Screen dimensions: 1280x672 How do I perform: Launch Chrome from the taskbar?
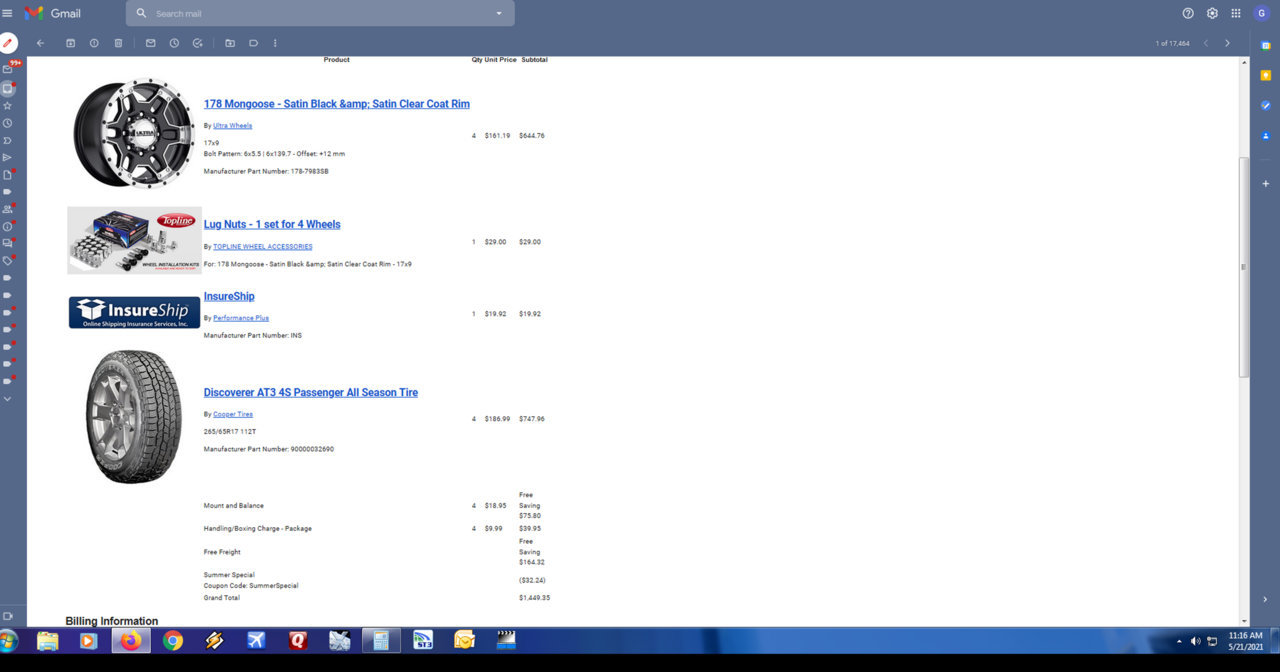(x=173, y=641)
